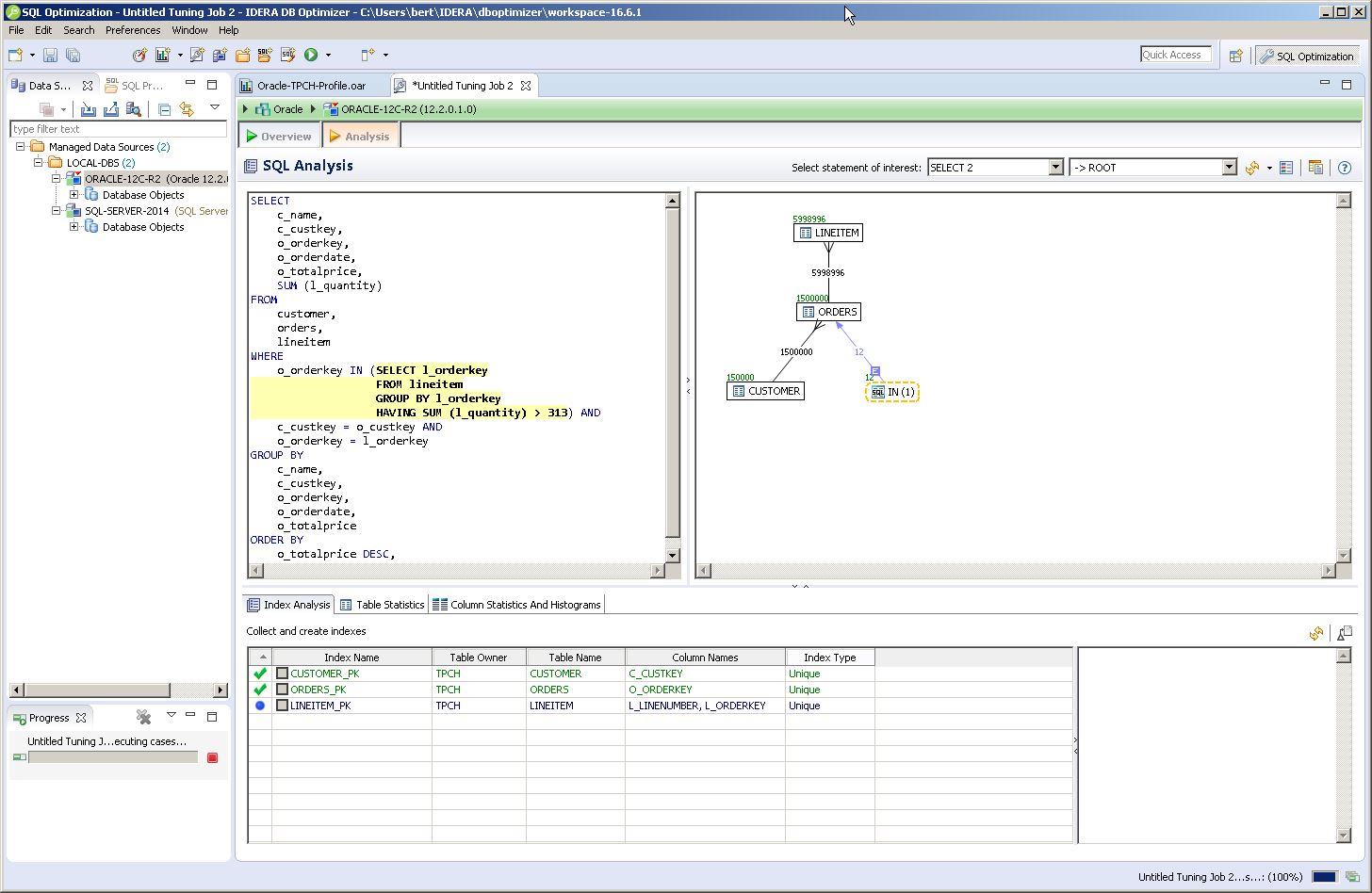Click the tuning job progress bar
Screen dimensions: 1372x893
pos(113,757)
